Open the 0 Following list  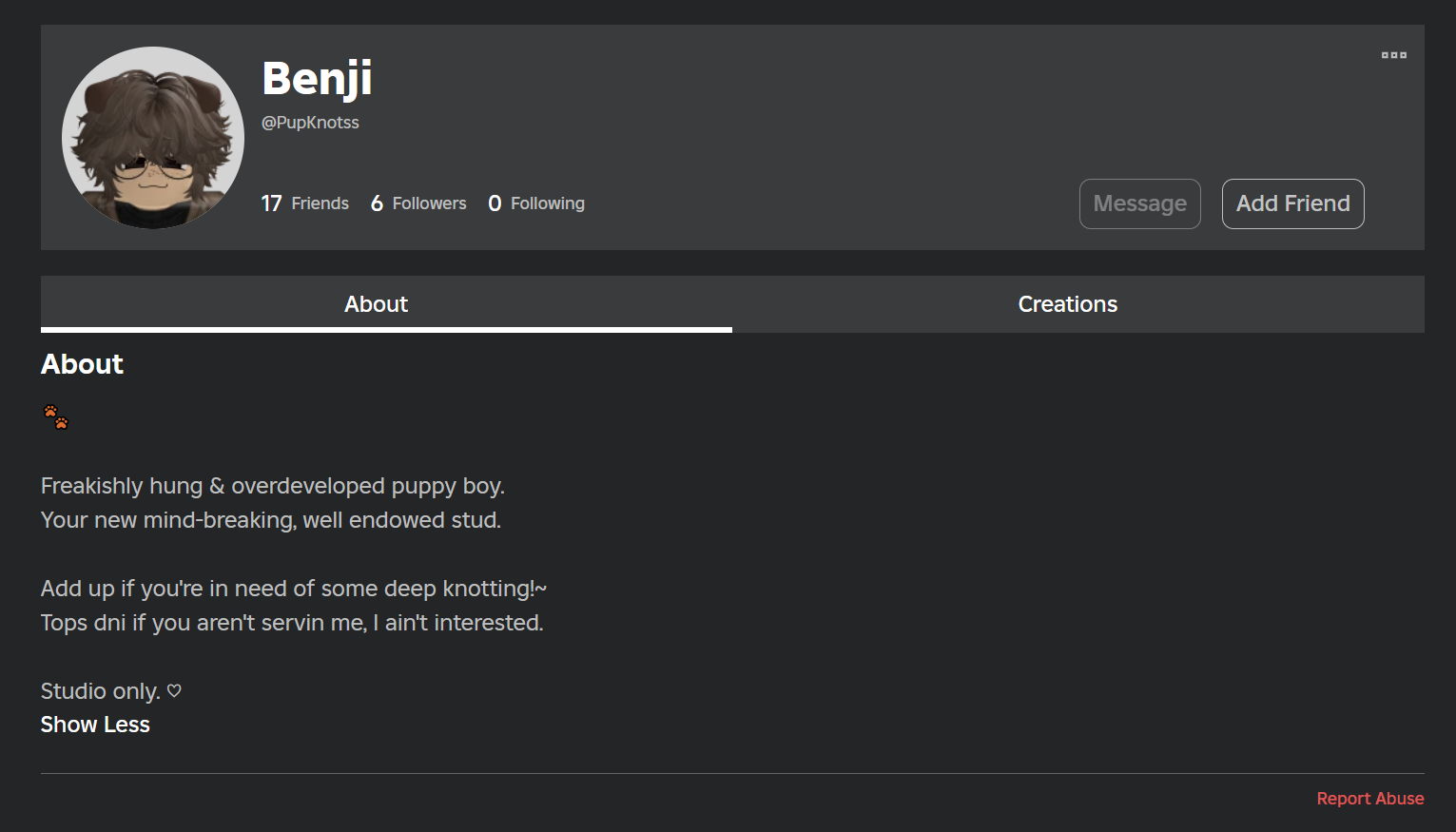[536, 203]
